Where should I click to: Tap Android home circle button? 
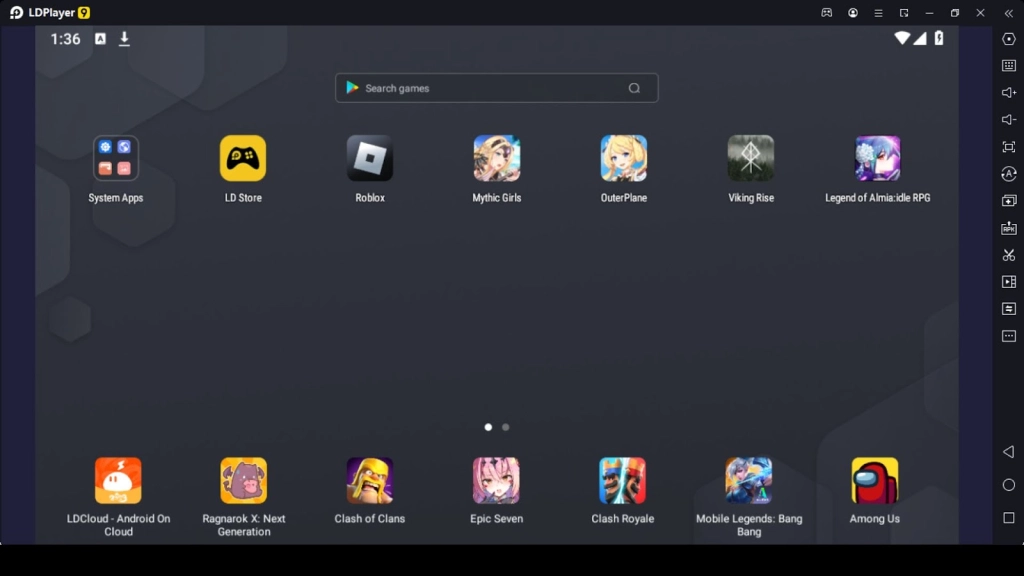coord(1008,485)
